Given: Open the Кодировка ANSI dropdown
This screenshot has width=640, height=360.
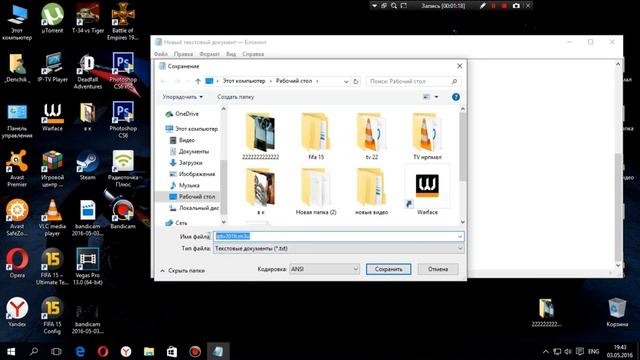Looking at the screenshot, I should pyautogui.click(x=324, y=269).
